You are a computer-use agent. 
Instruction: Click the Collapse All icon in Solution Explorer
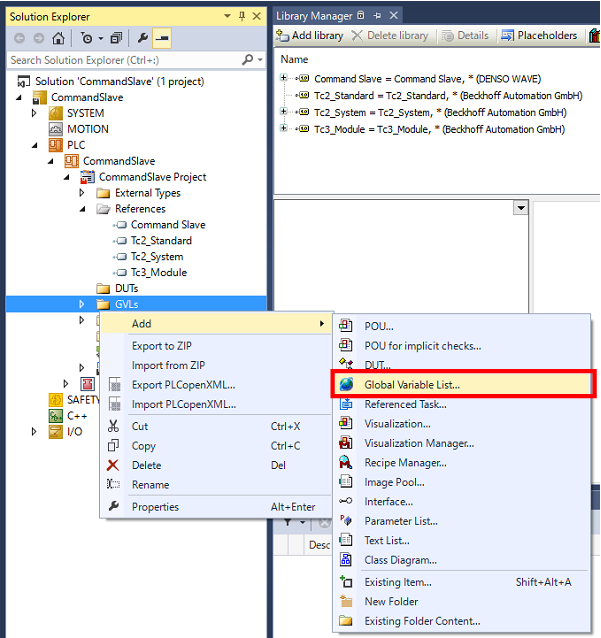(x=116, y=38)
